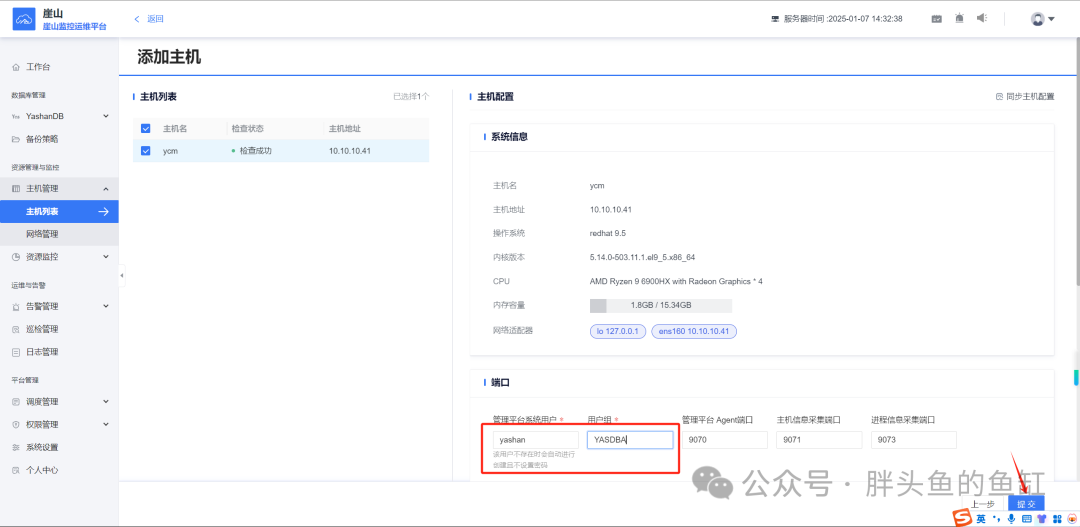
Task: Click the 主机地址 column header
Action: coord(345,129)
